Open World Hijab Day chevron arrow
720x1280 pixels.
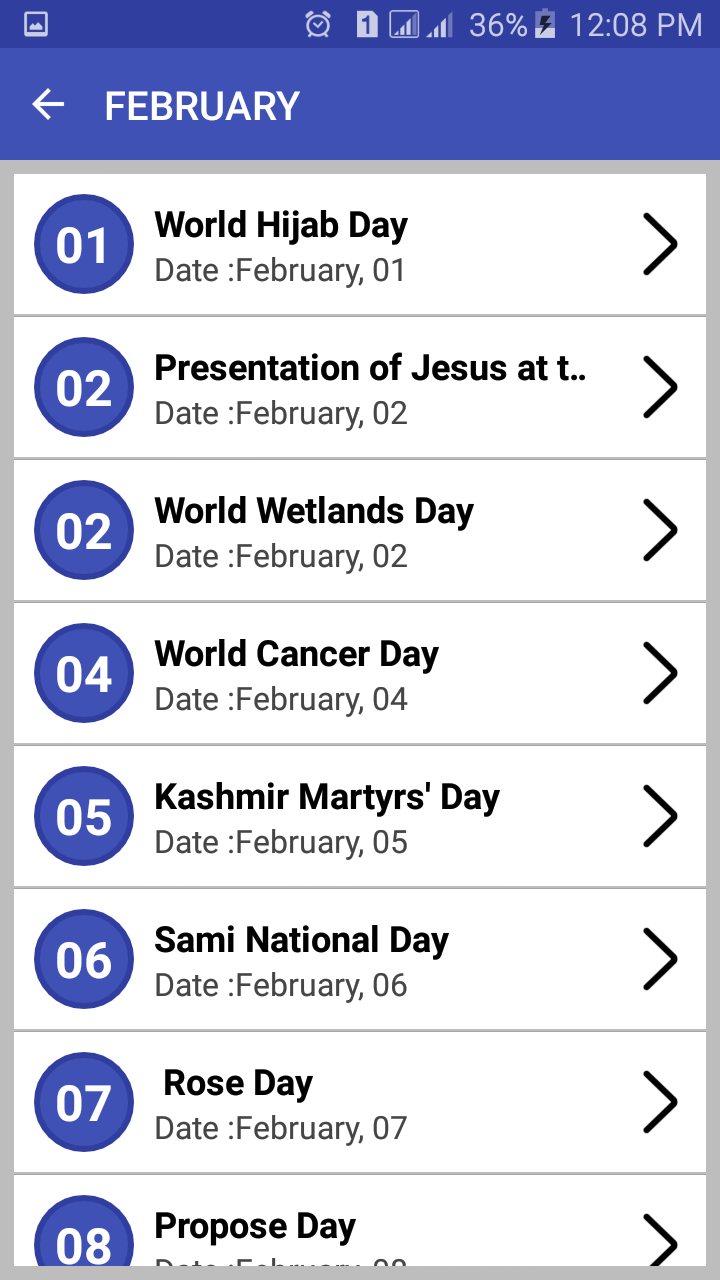(660, 244)
